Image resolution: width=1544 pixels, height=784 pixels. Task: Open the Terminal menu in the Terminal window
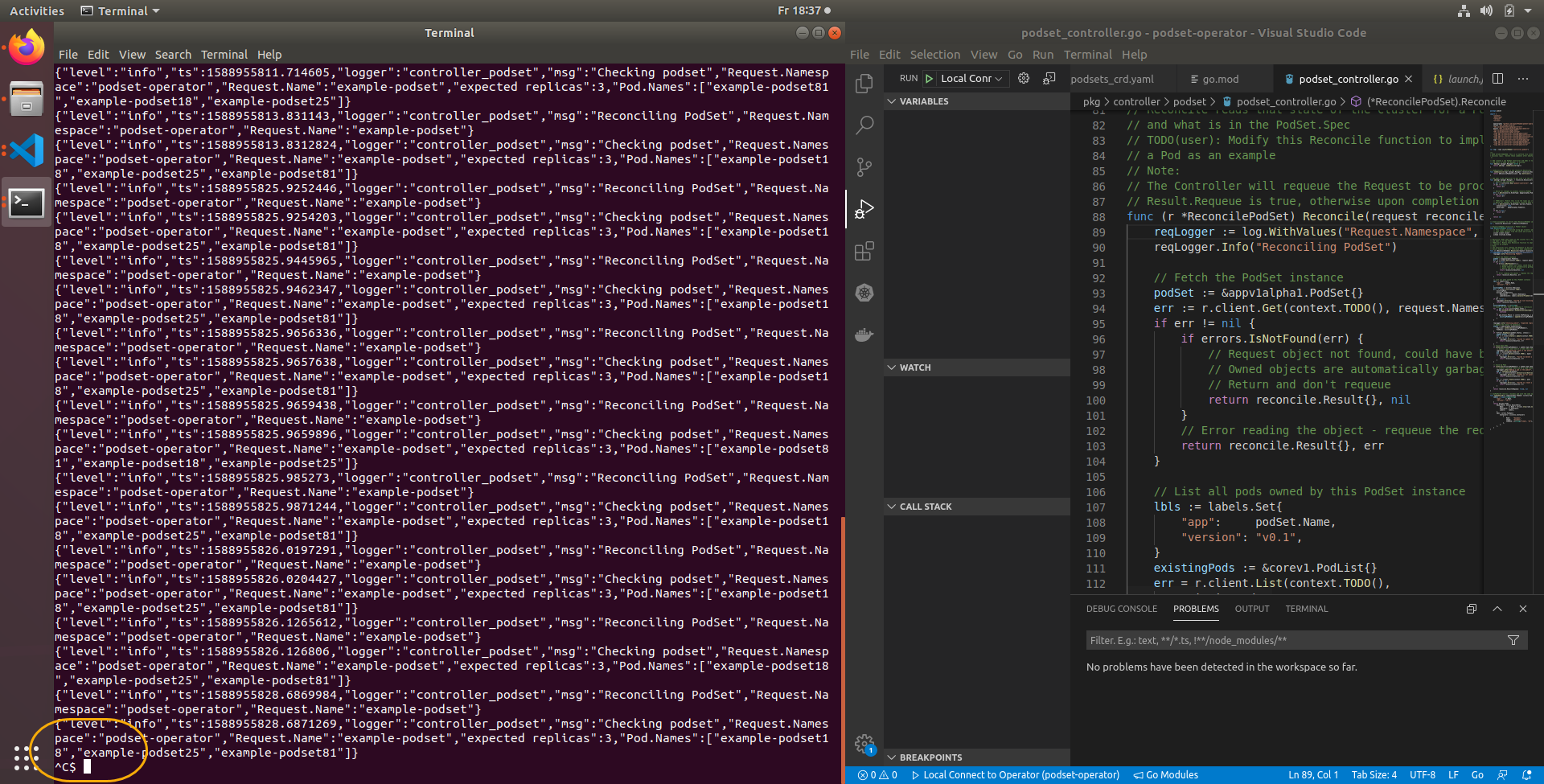coord(224,54)
